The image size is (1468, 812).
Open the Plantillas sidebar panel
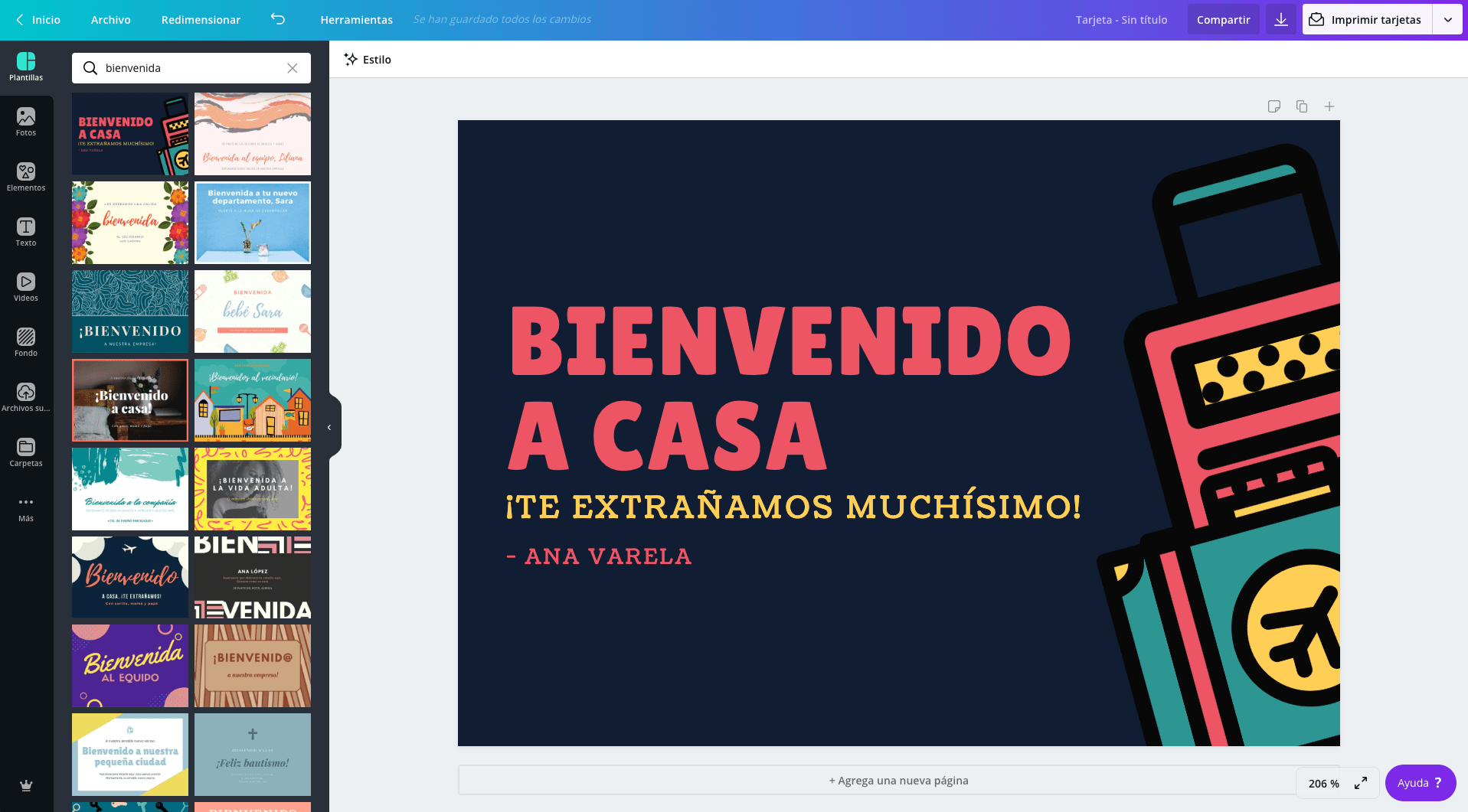26,67
